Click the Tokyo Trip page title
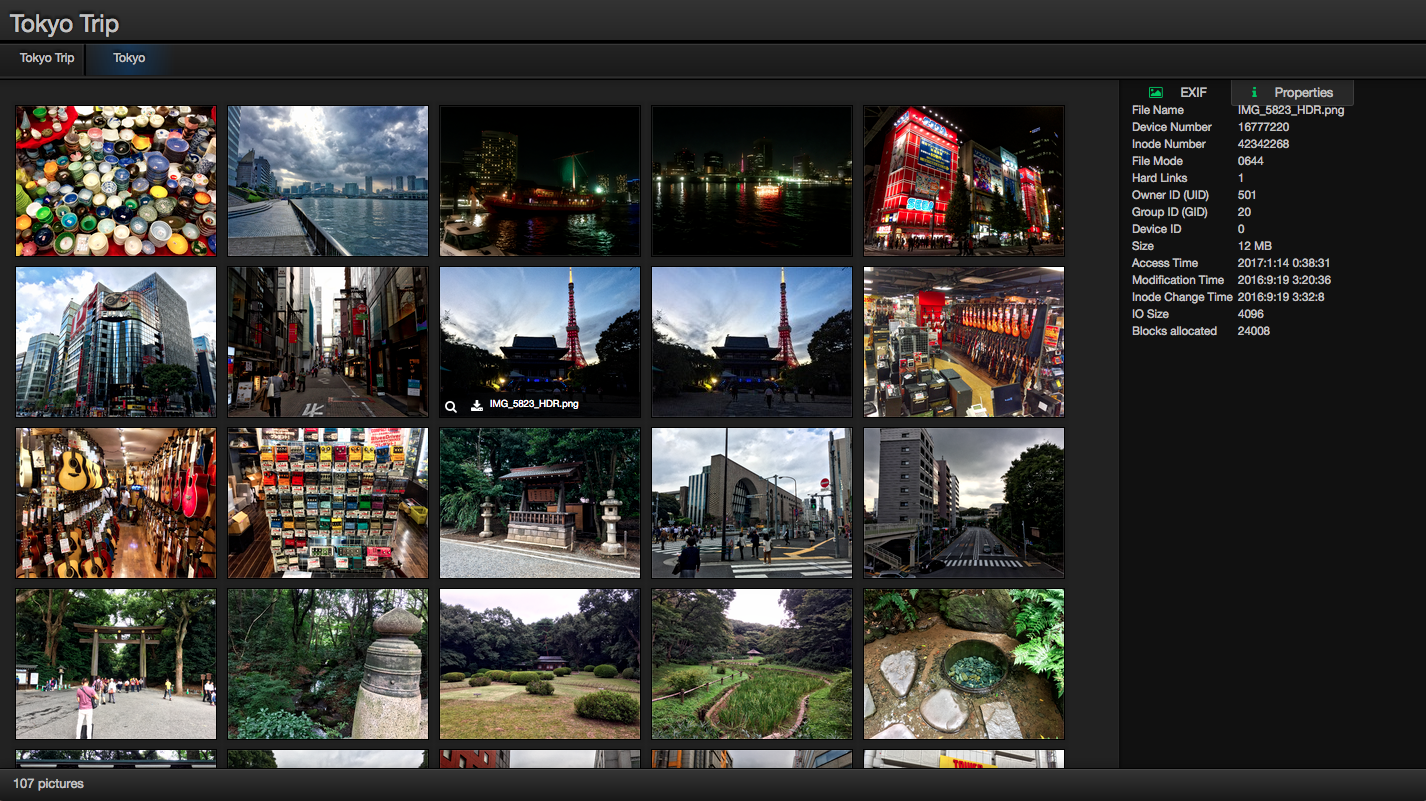 click(64, 23)
